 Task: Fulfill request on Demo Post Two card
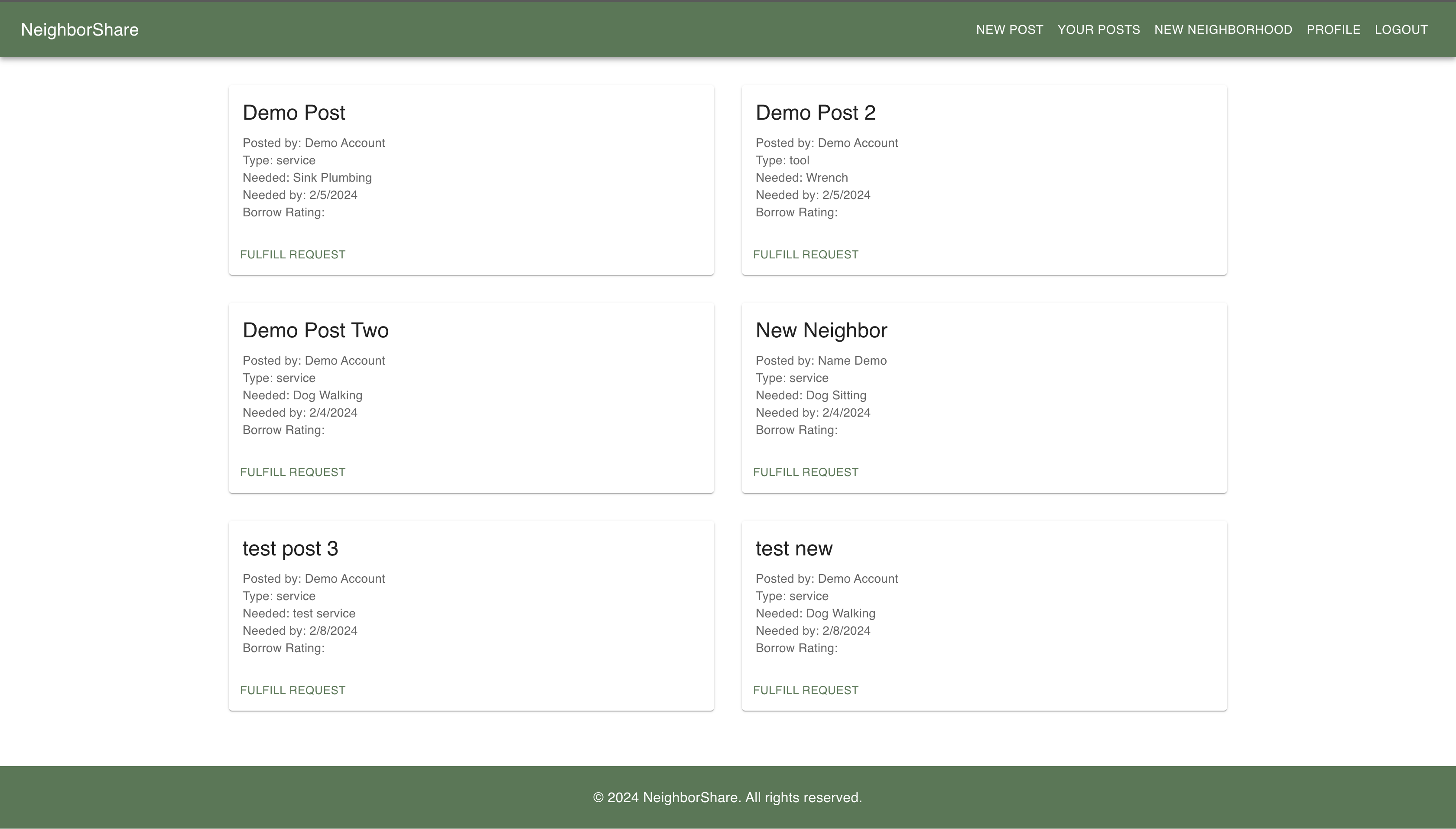pos(292,472)
